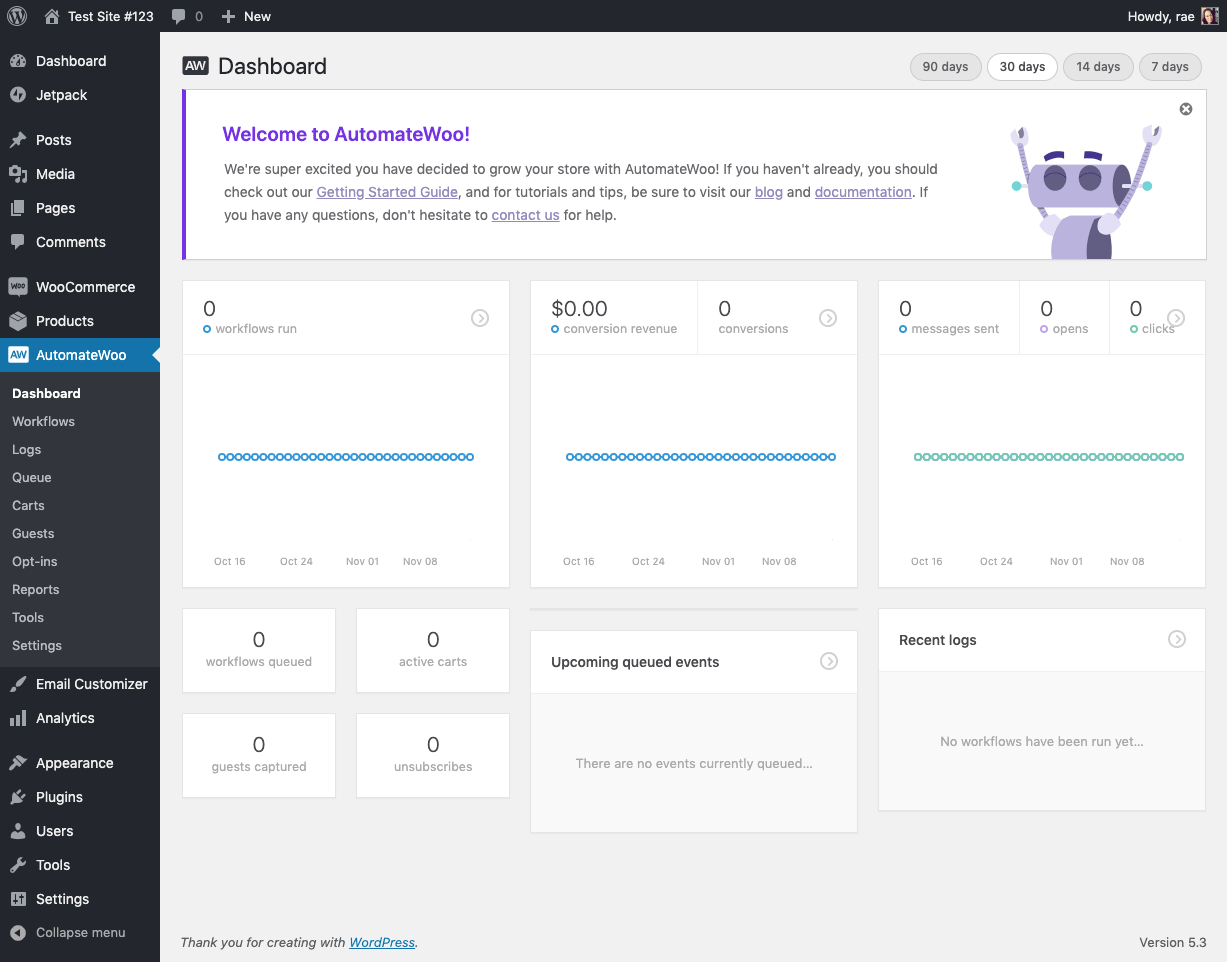This screenshot has width=1227, height=962.
Task: Select the 14 days range
Action: [1098, 67]
